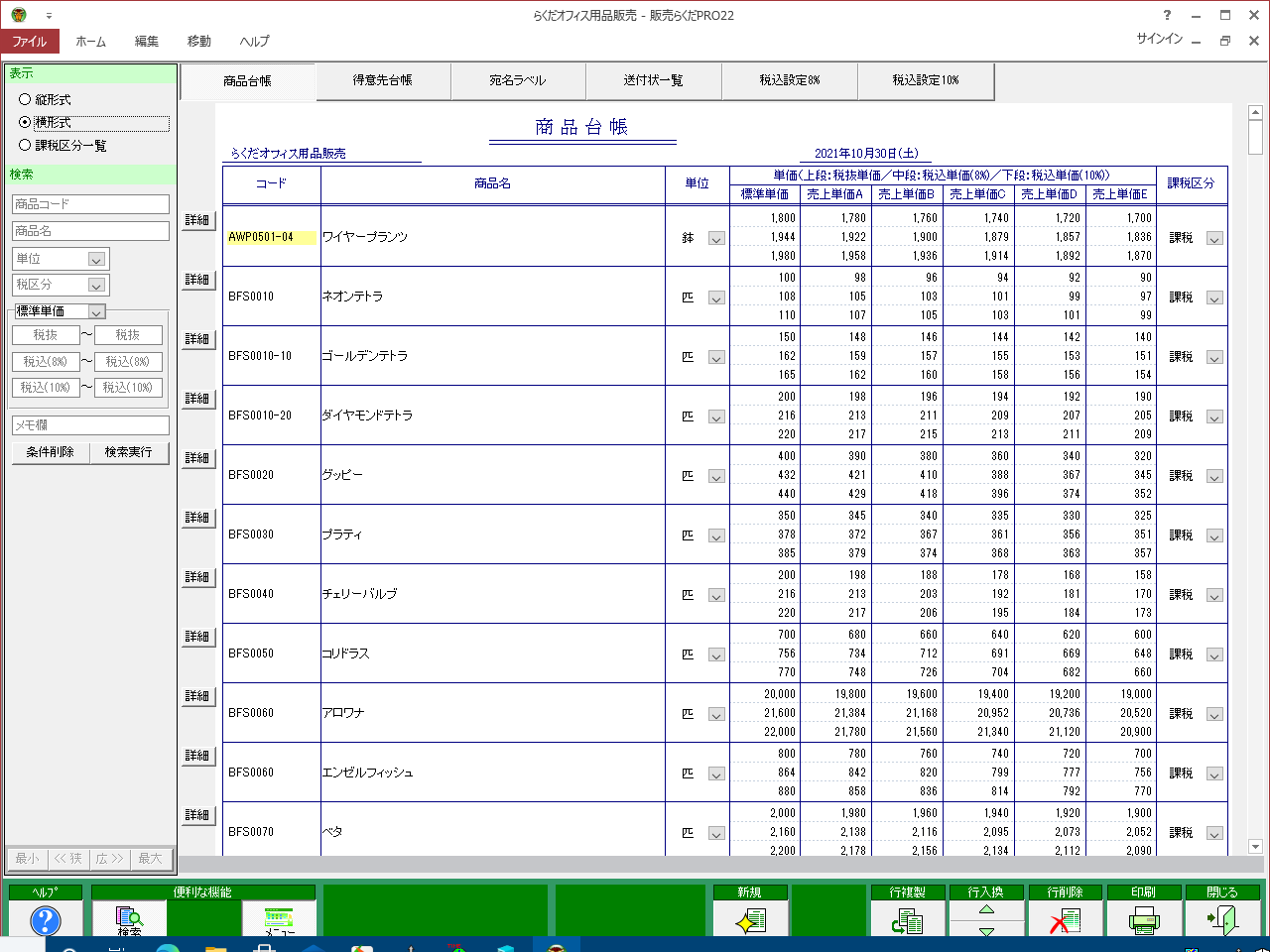Open the 標準単価 price type dropdown
1270x952 pixels.
[x=96, y=311]
